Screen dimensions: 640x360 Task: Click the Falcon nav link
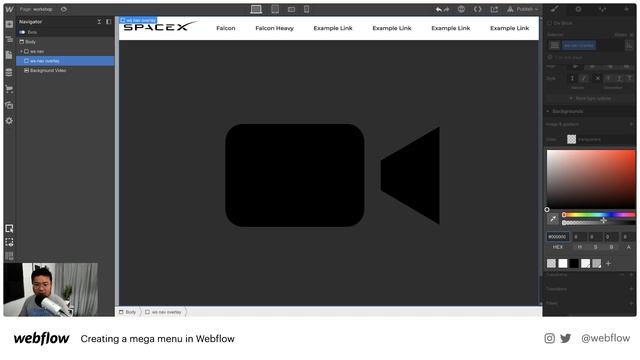[226, 28]
